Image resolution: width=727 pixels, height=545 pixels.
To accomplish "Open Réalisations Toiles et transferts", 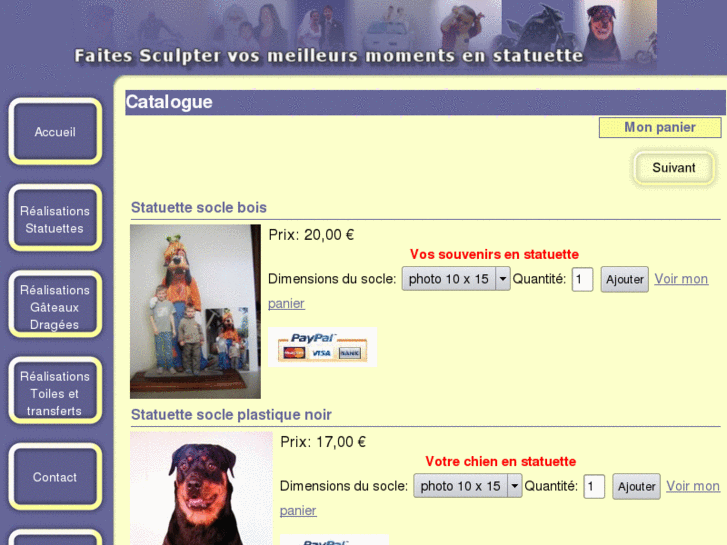I will pos(55,393).
